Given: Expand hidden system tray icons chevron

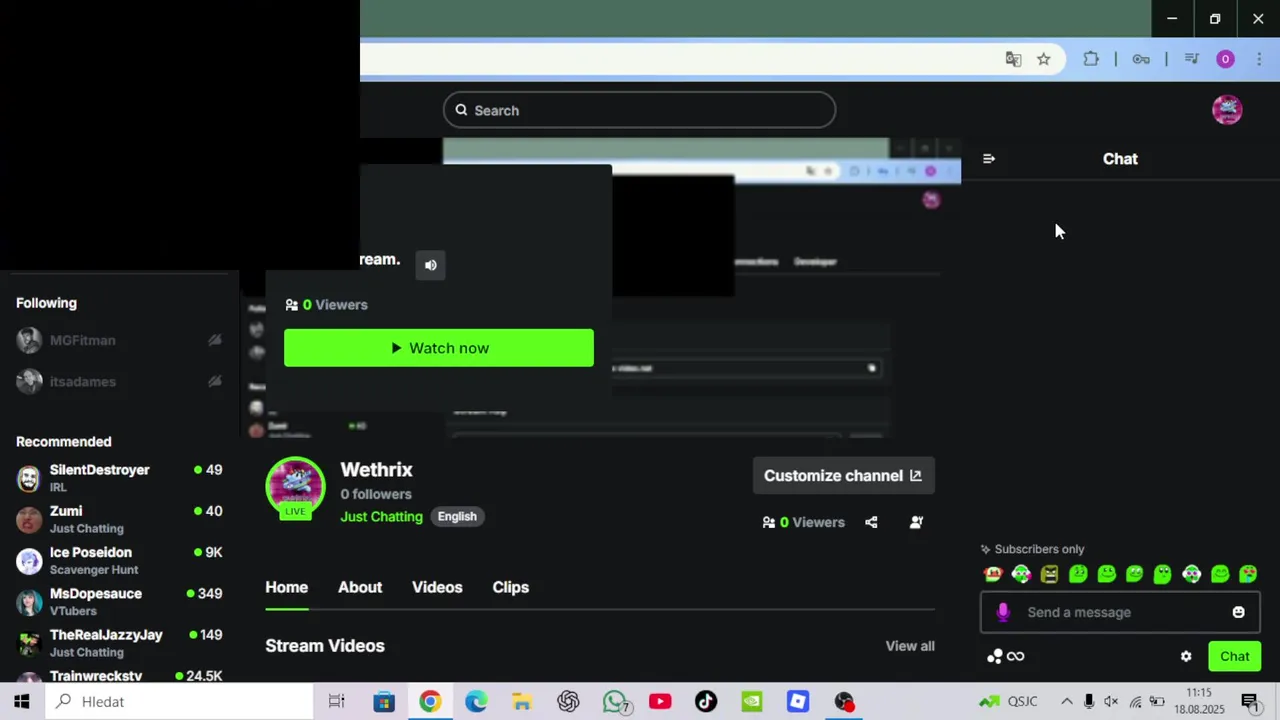Looking at the screenshot, I should (1066, 702).
